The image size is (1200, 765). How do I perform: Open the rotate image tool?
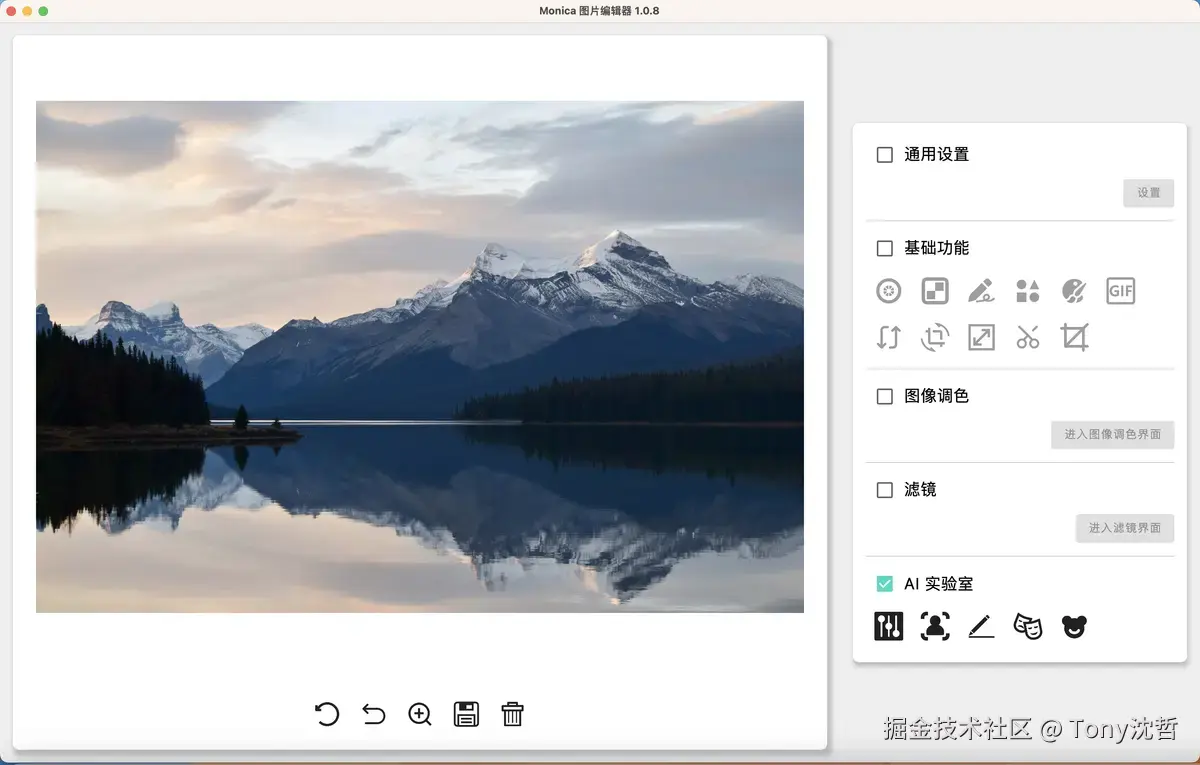click(933, 337)
